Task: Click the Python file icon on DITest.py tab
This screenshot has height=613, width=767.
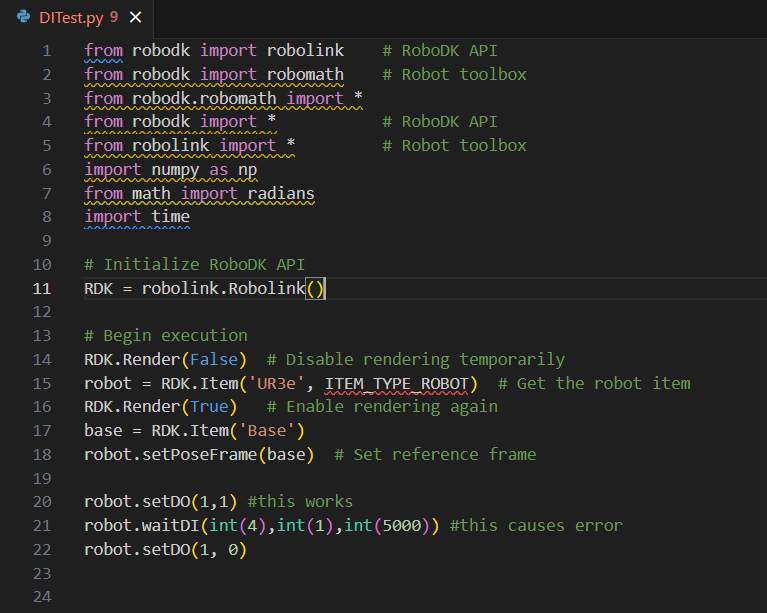Action: point(23,17)
